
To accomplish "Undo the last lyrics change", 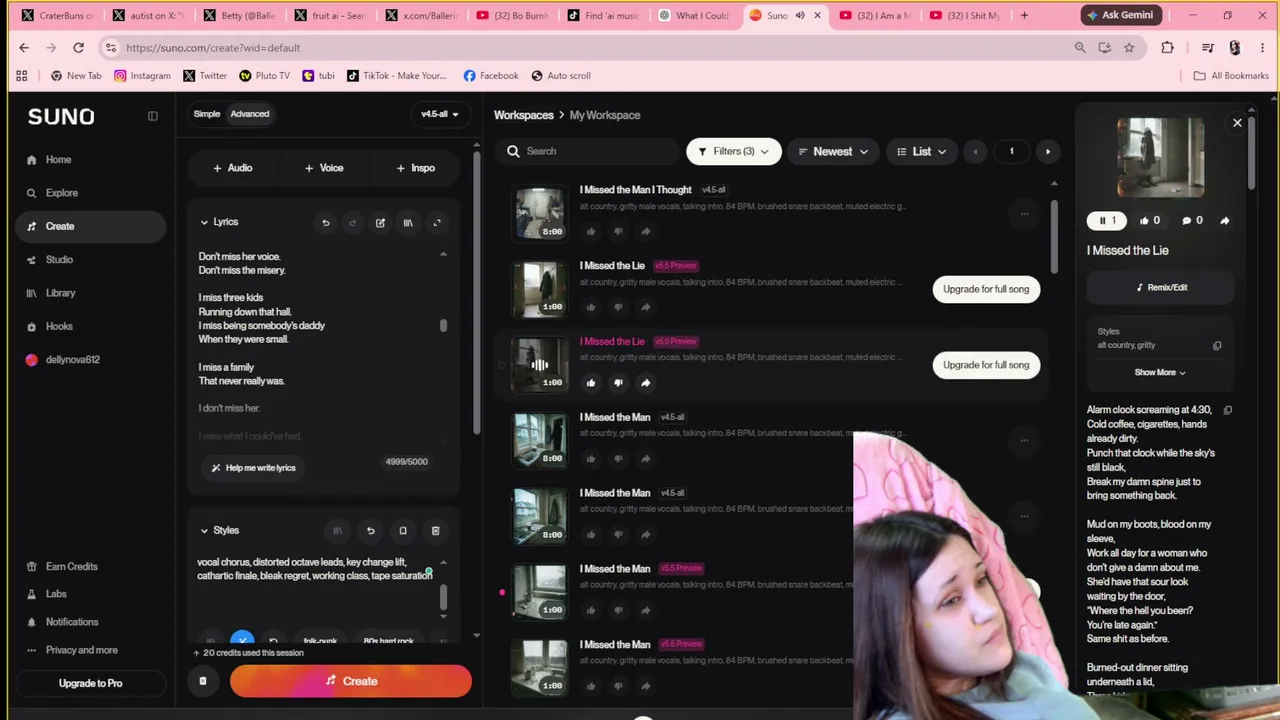I will click(x=325, y=223).
